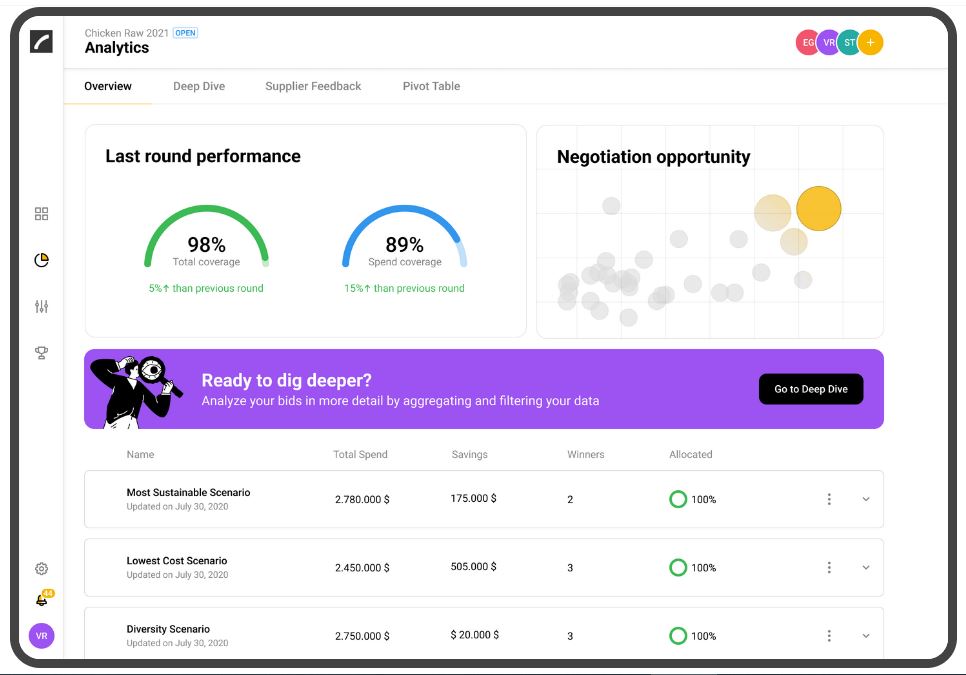Expand the Lowest Cost Scenario row
Image resolution: width=966 pixels, height=675 pixels.
click(866, 567)
